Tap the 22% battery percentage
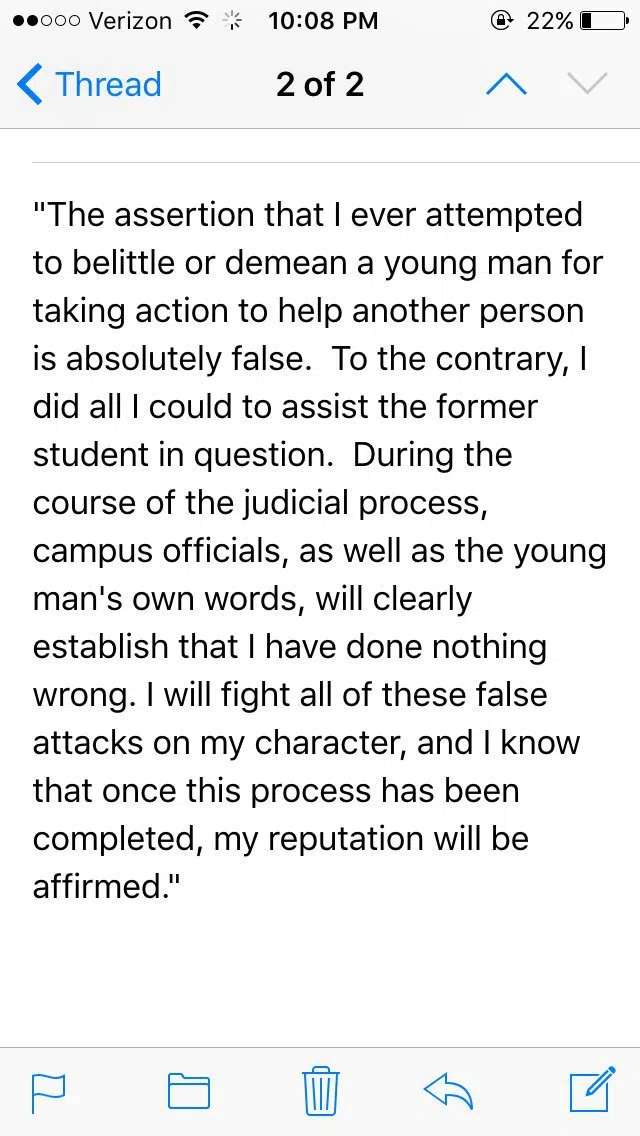This screenshot has width=640, height=1136. point(550,21)
